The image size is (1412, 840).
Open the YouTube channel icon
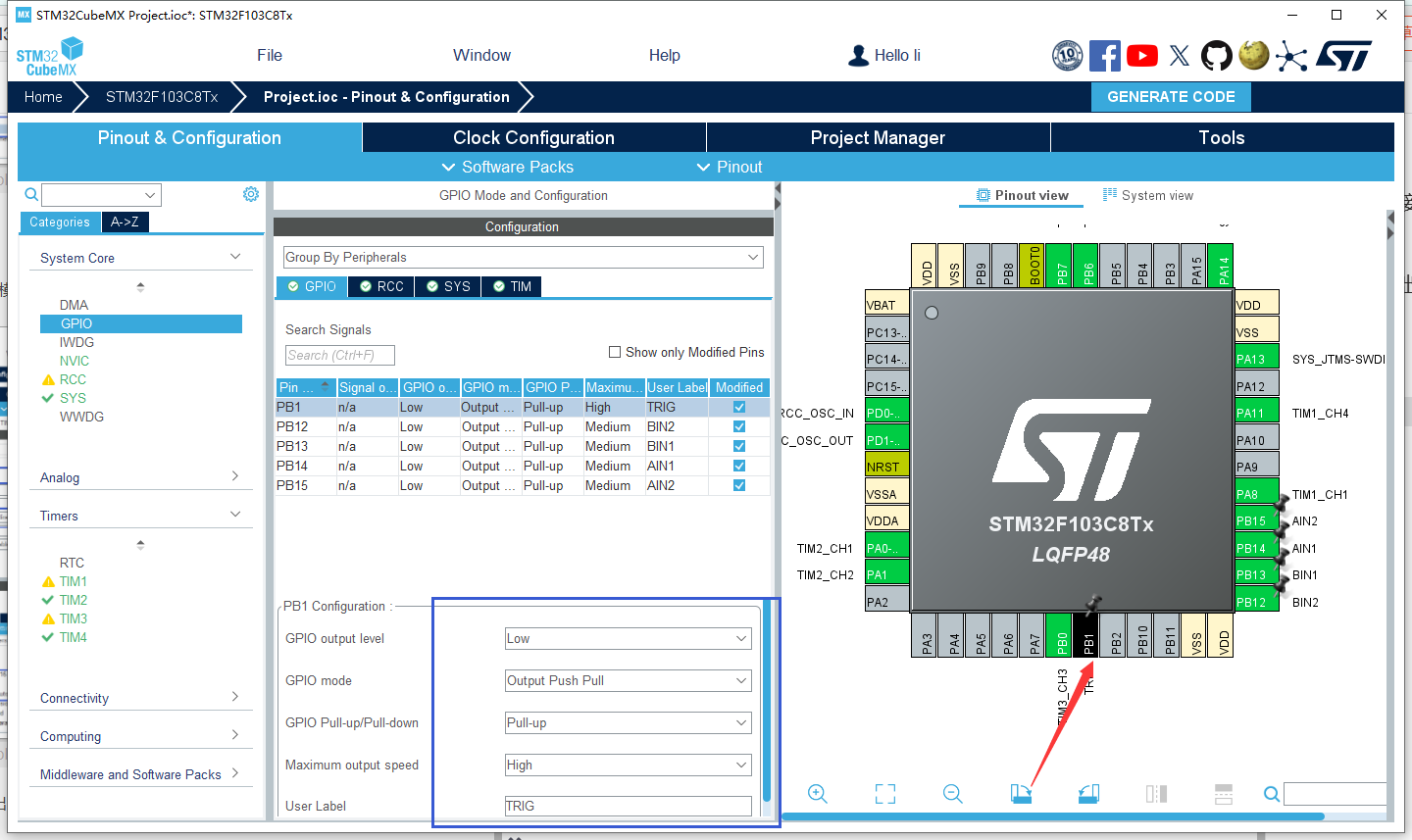coord(1142,56)
